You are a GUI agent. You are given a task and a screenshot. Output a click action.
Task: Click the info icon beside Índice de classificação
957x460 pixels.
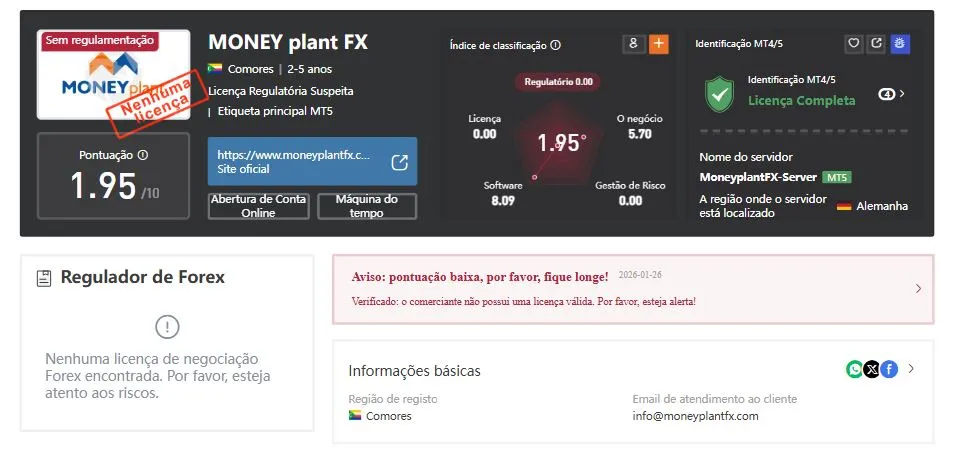click(x=555, y=45)
